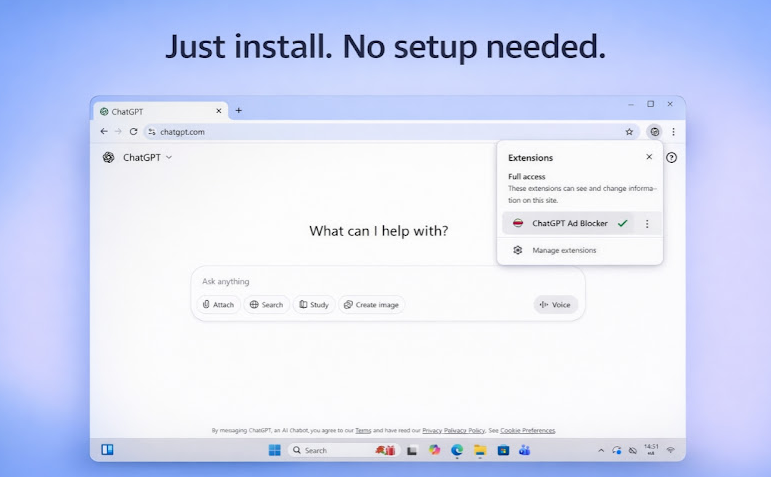Open more options for ChatGPT Ad Blocker
This screenshot has height=477, width=771.
point(647,224)
